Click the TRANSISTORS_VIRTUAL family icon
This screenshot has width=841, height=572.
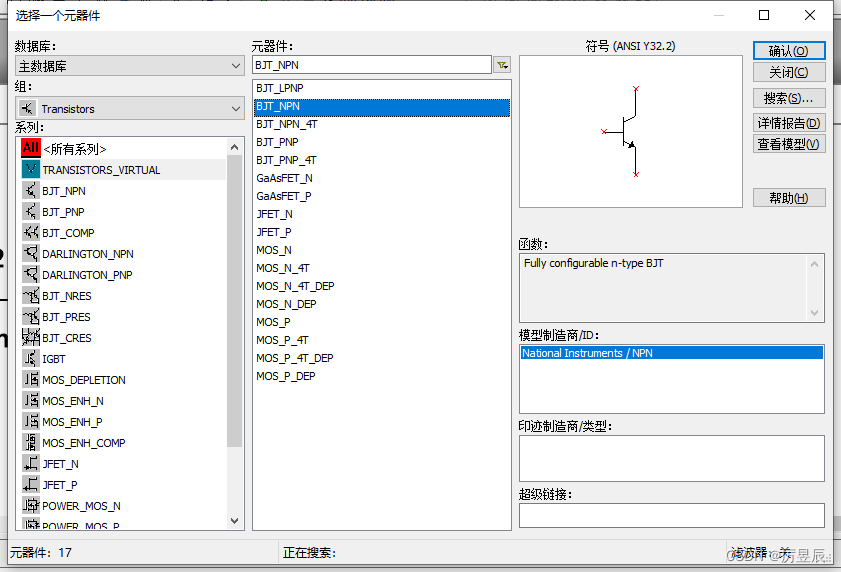[x=30, y=170]
